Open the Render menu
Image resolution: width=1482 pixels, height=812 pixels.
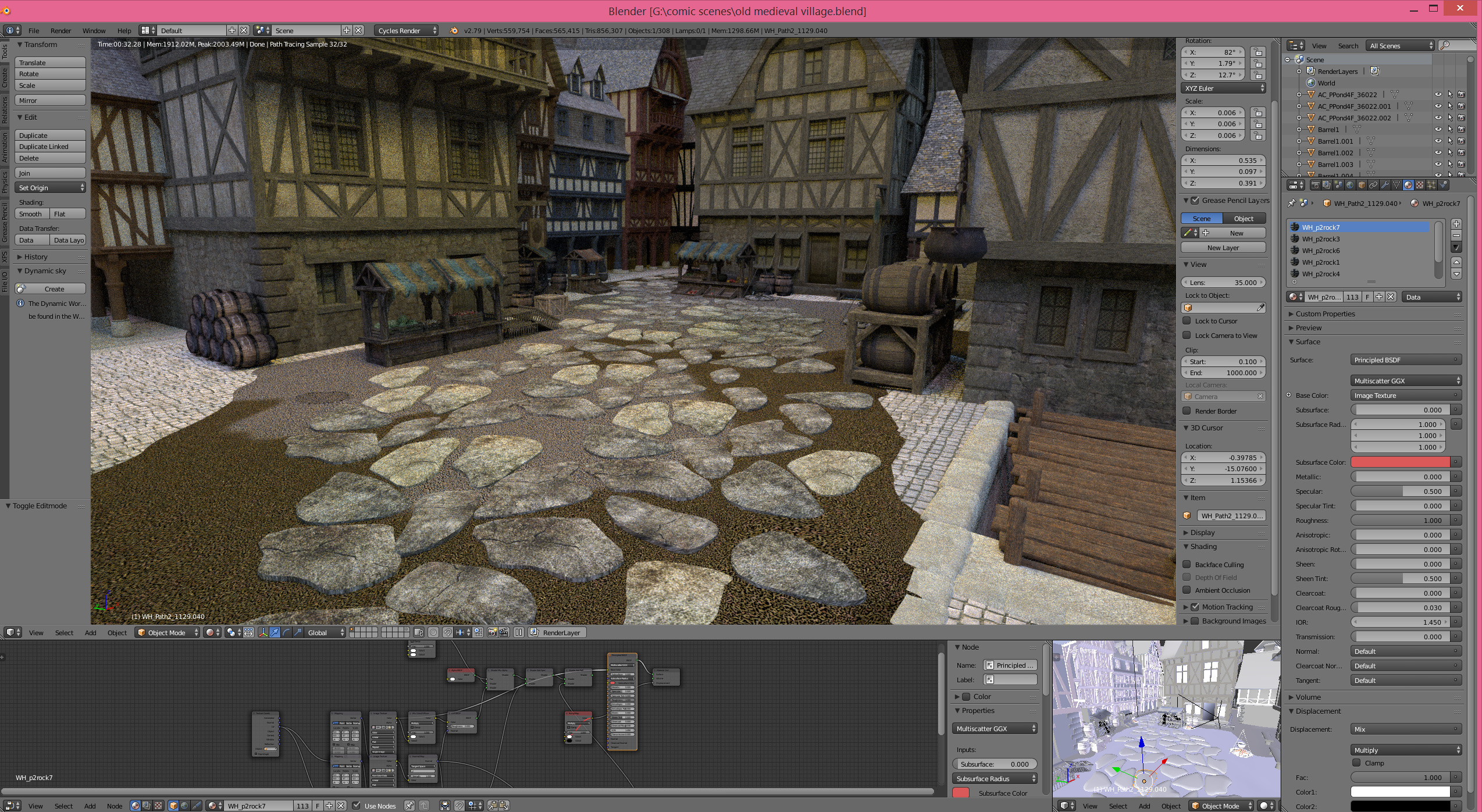click(x=60, y=30)
